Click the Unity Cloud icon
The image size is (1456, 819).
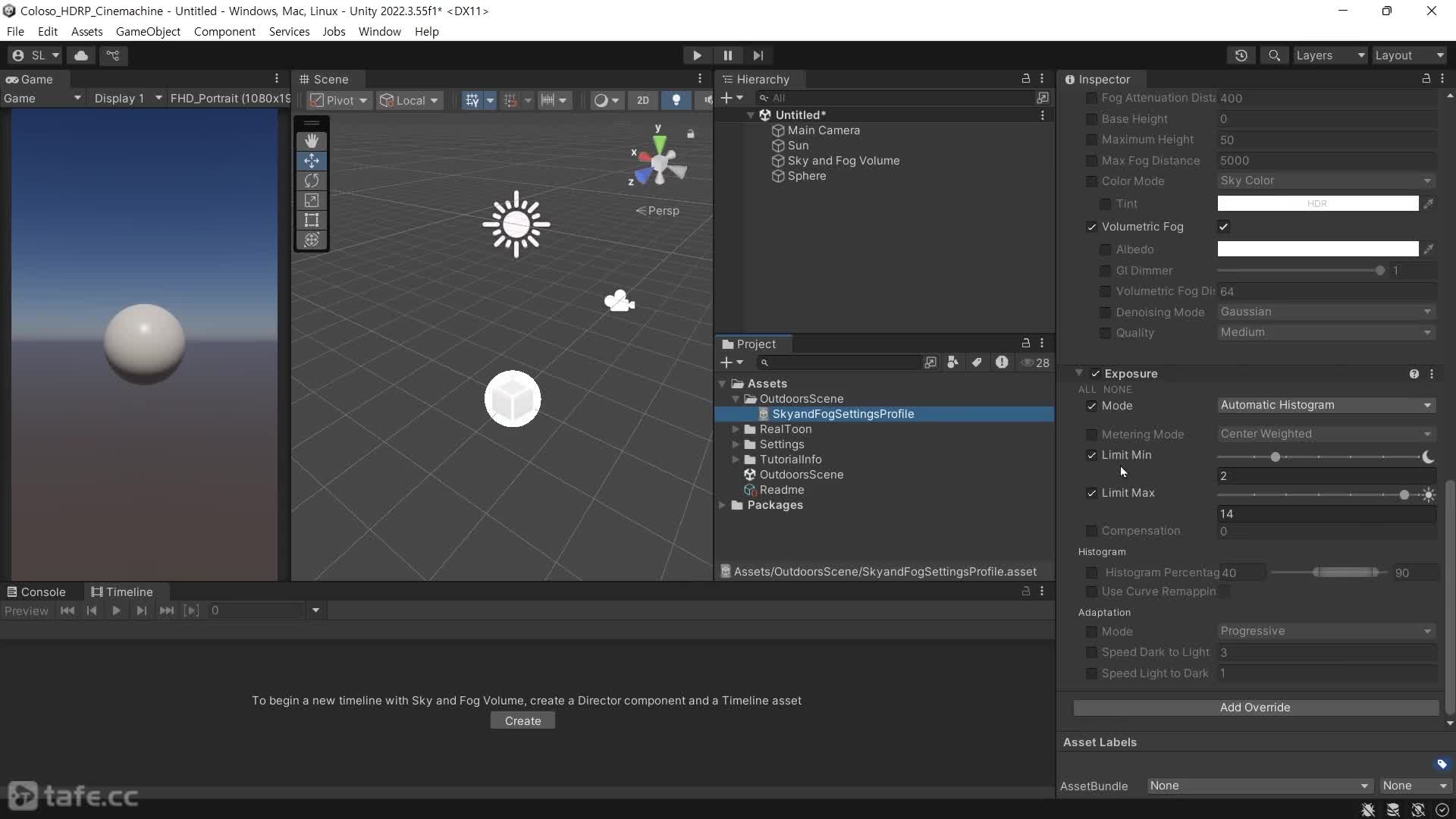point(81,55)
